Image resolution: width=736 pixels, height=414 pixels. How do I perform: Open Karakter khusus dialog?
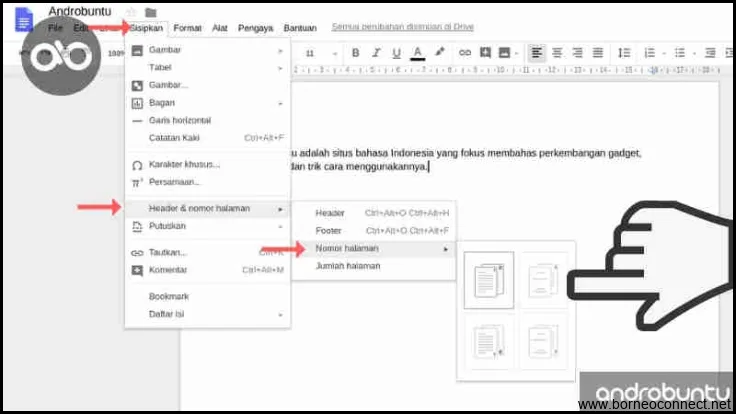(207, 165)
